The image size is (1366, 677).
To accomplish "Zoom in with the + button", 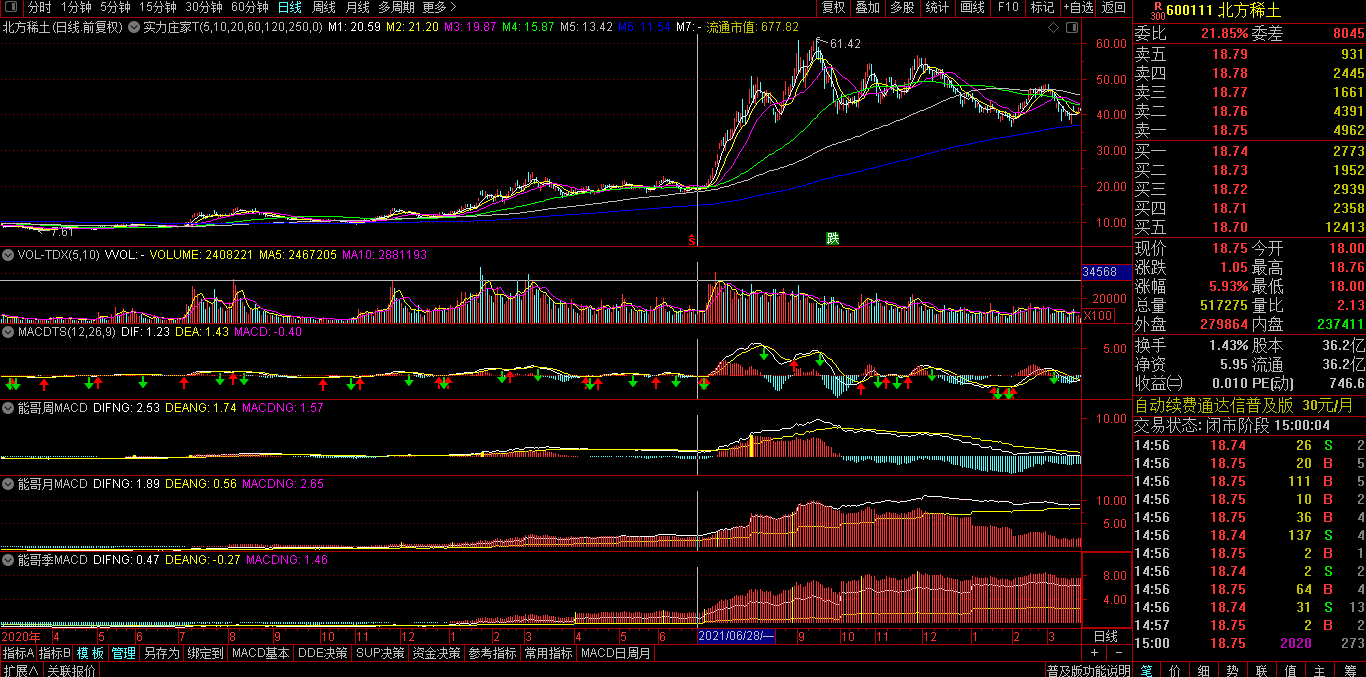I will (x=1094, y=653).
